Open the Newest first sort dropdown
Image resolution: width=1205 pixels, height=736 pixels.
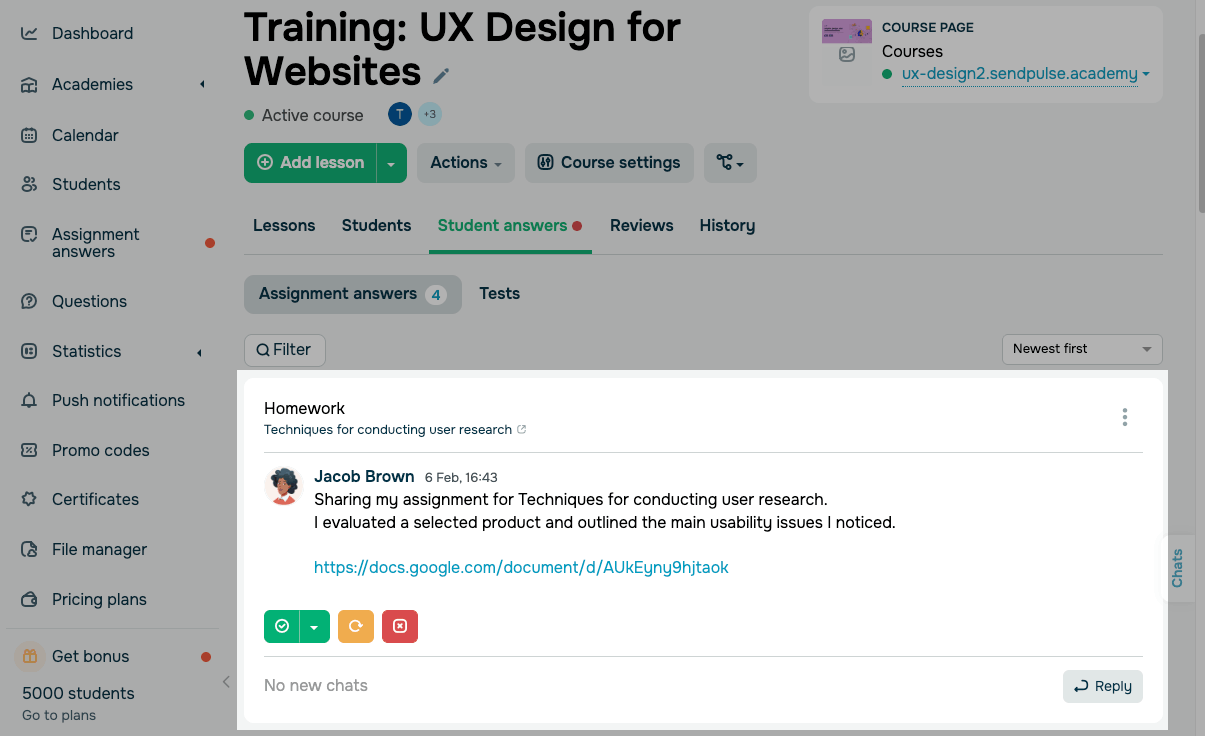pos(1082,349)
